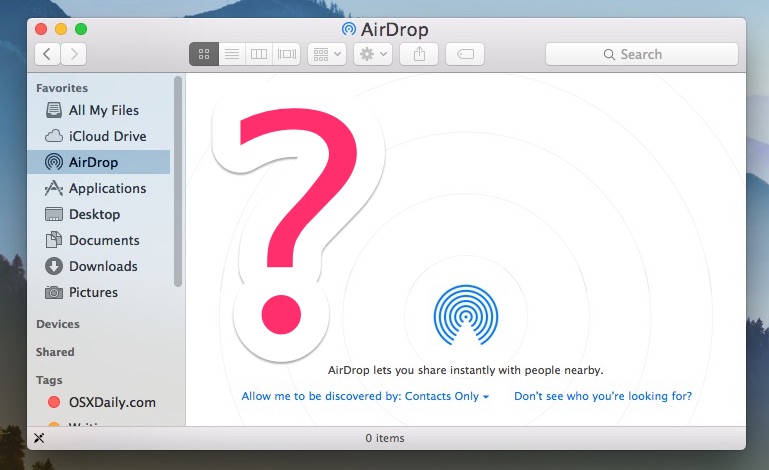The image size is (769, 470).
Task: Open All My Files in sidebar
Action: click(x=101, y=110)
